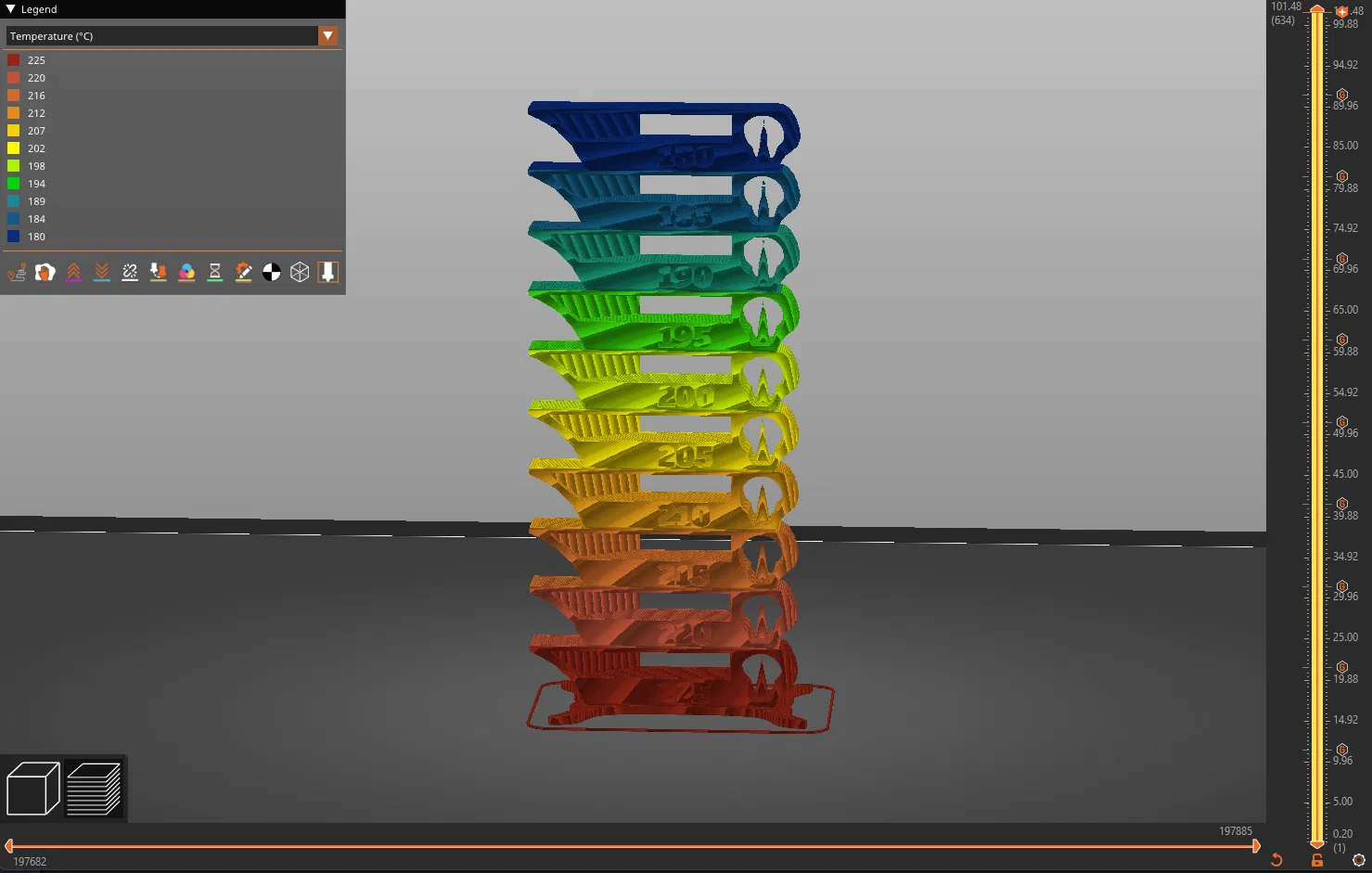The image size is (1372, 873).
Task: Click the yellow 202 color swatch
Action: pyautogui.click(x=14, y=148)
